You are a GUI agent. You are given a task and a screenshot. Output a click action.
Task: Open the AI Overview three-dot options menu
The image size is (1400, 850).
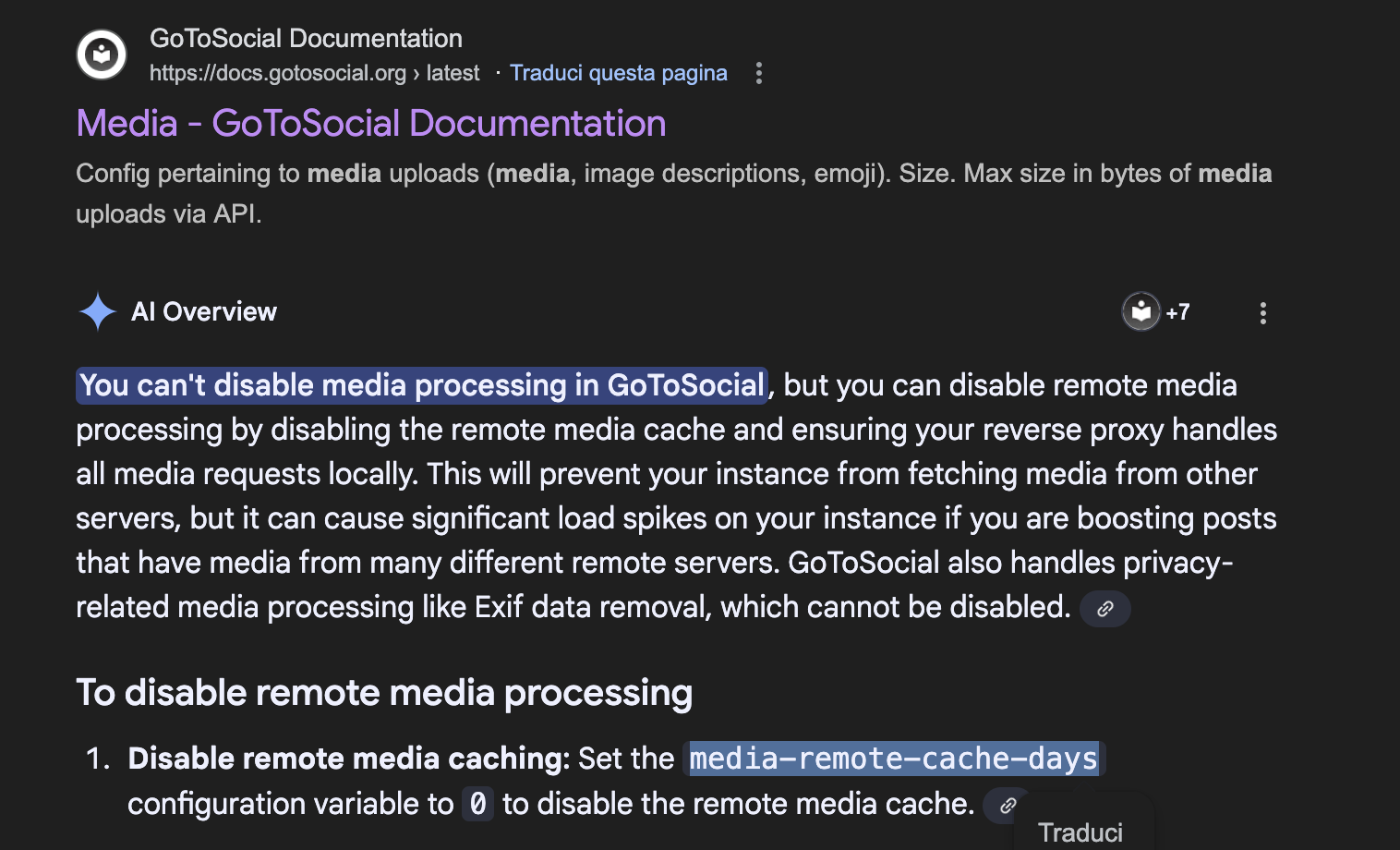[x=1263, y=313]
